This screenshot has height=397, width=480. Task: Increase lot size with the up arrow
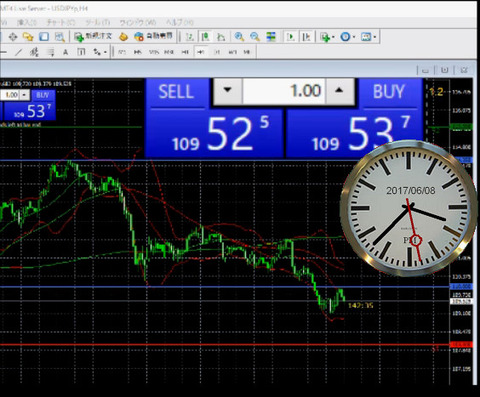tap(339, 90)
